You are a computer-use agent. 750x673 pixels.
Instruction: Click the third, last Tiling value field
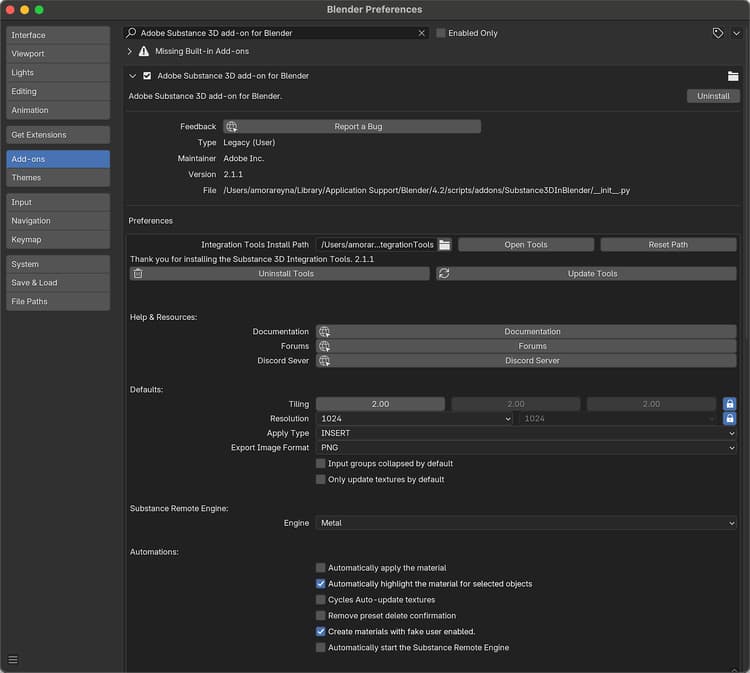651,404
